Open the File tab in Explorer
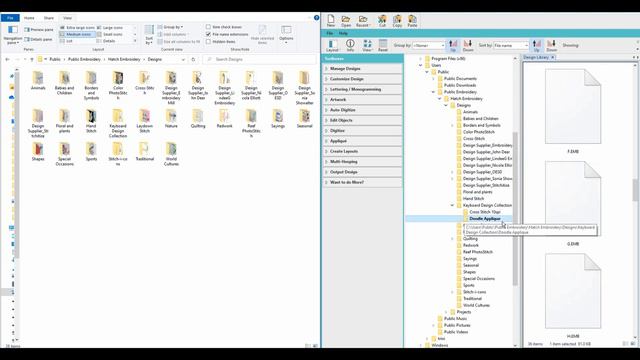This screenshot has width=640, height=360. click(x=10, y=18)
